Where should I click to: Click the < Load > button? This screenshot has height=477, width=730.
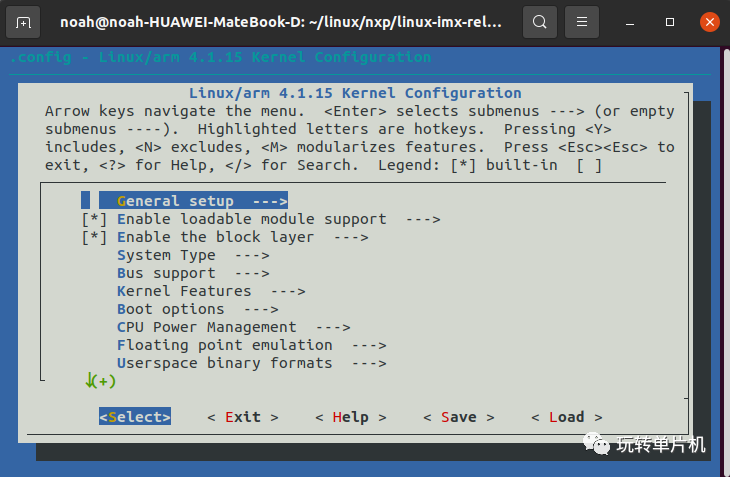(567, 417)
